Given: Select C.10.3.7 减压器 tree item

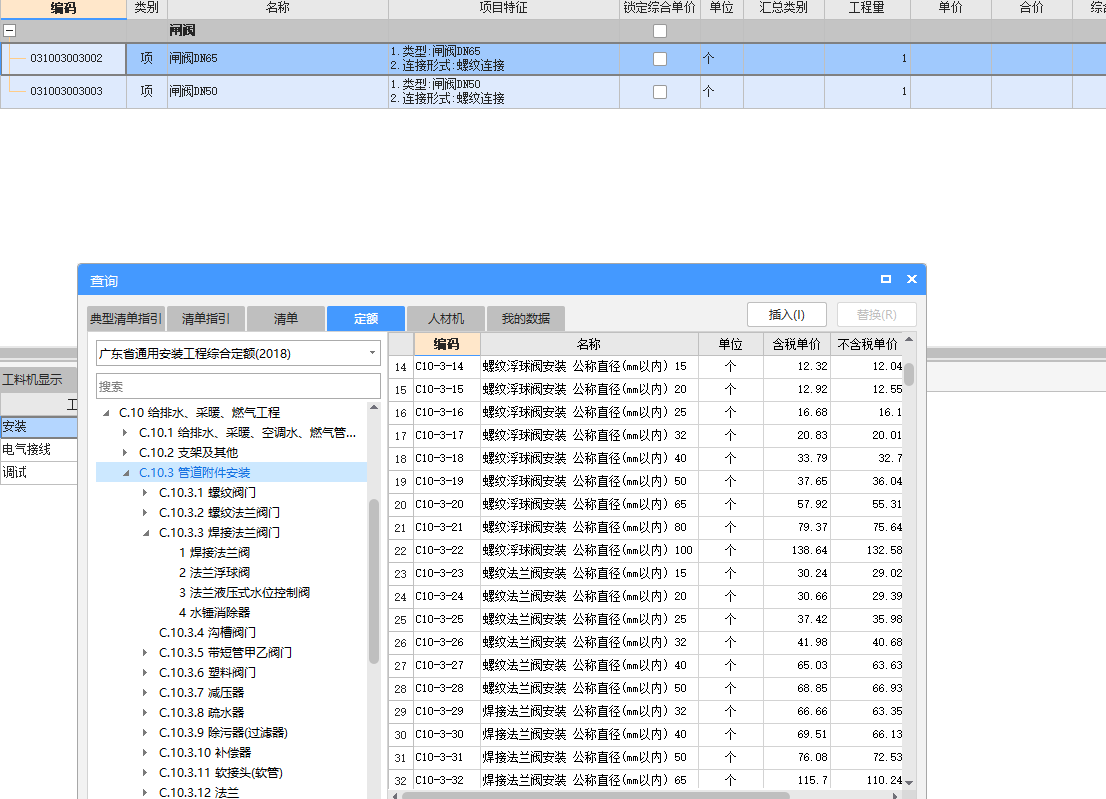Looking at the screenshot, I should 202,693.
